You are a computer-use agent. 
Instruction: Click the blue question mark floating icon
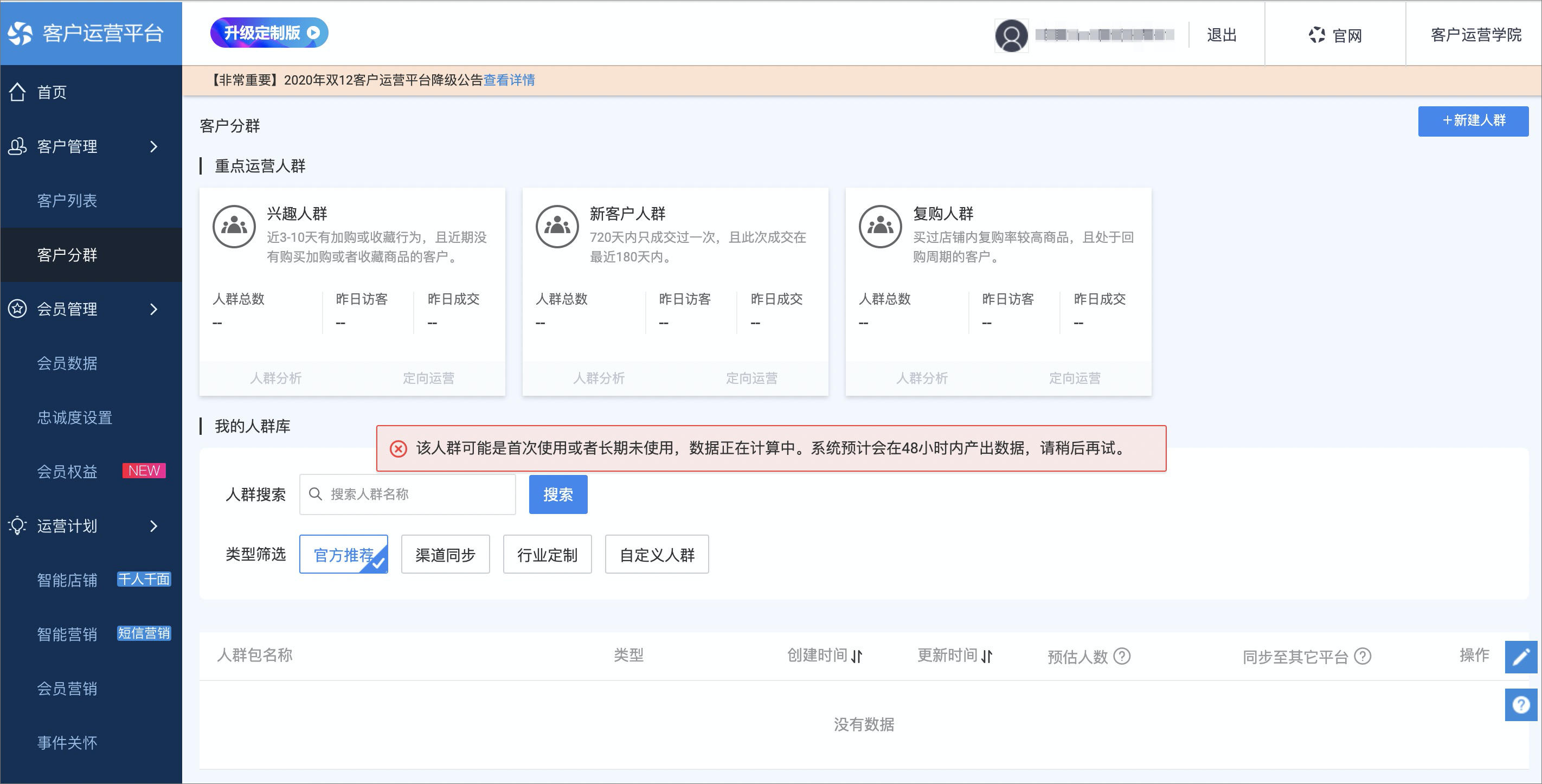(1521, 705)
